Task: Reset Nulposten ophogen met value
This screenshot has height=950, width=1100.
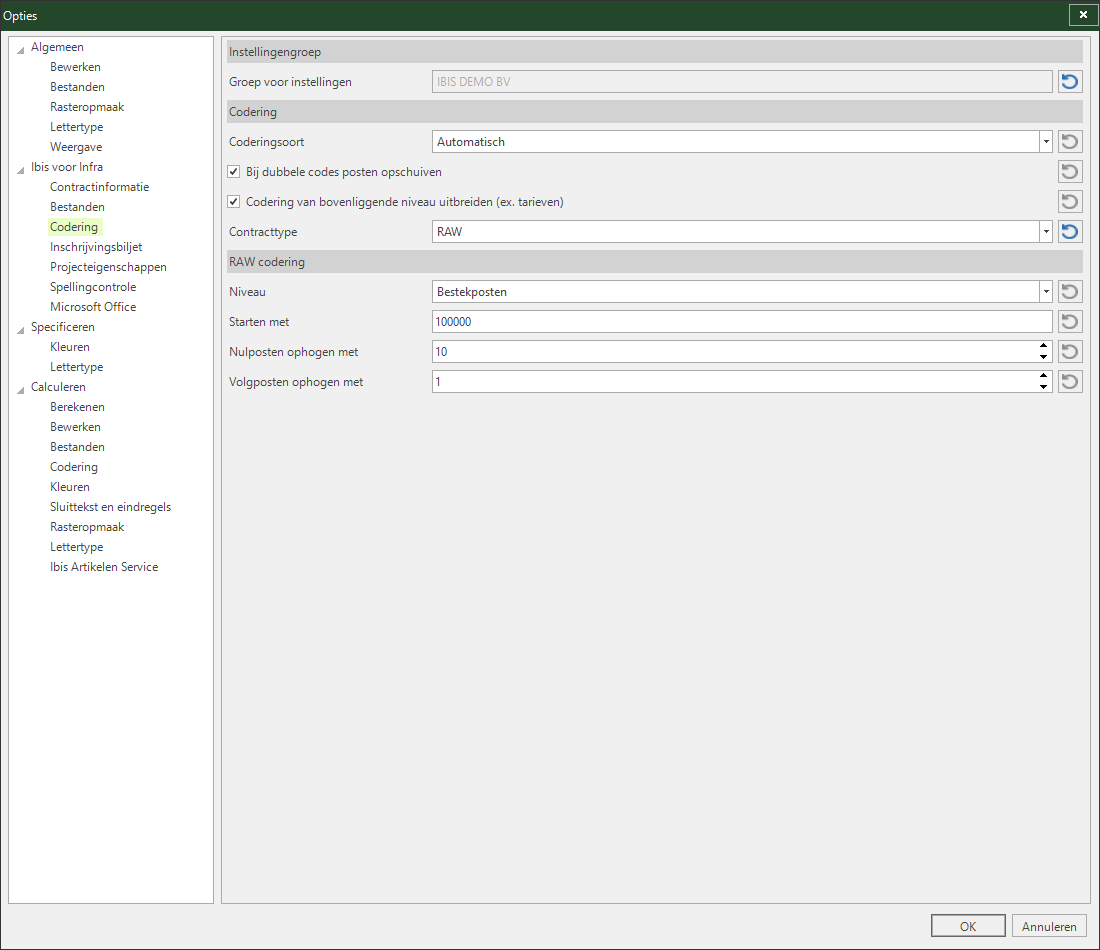Action: pyautogui.click(x=1070, y=352)
